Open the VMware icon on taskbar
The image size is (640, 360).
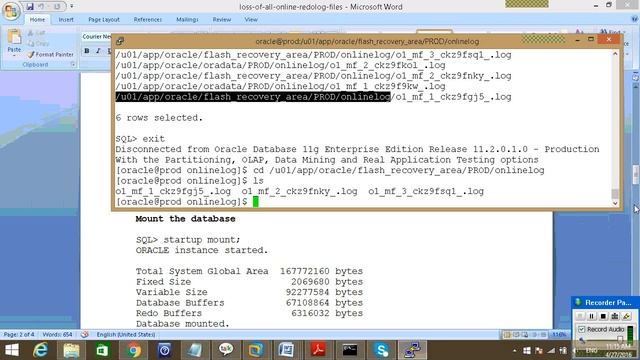coord(256,350)
